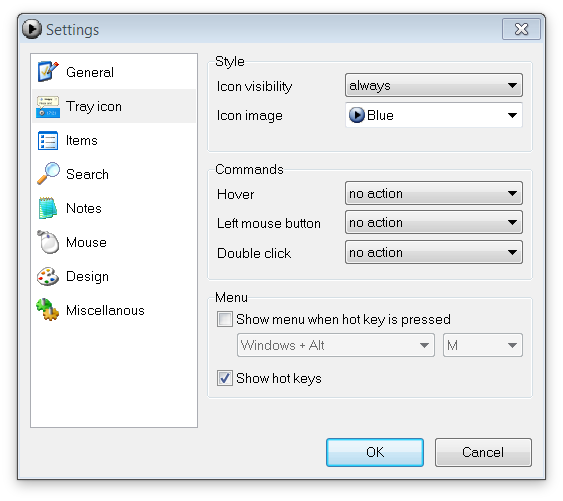This screenshot has width=563, height=501.
Task: Open the Design category label
Action: pos(87,277)
